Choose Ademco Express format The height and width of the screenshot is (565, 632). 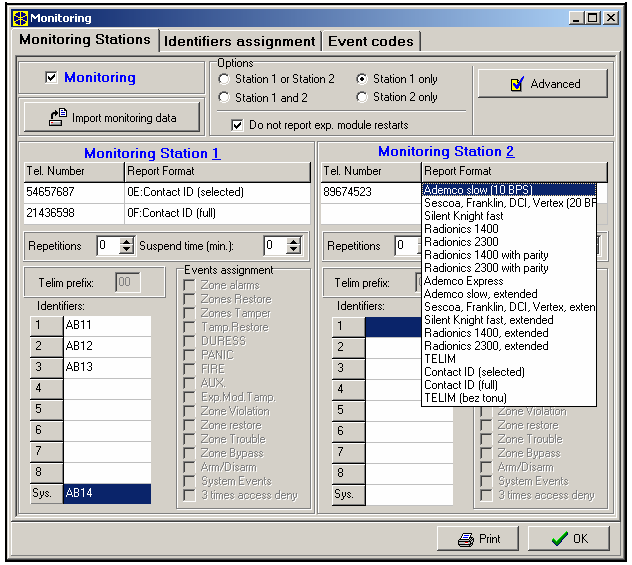509,281
